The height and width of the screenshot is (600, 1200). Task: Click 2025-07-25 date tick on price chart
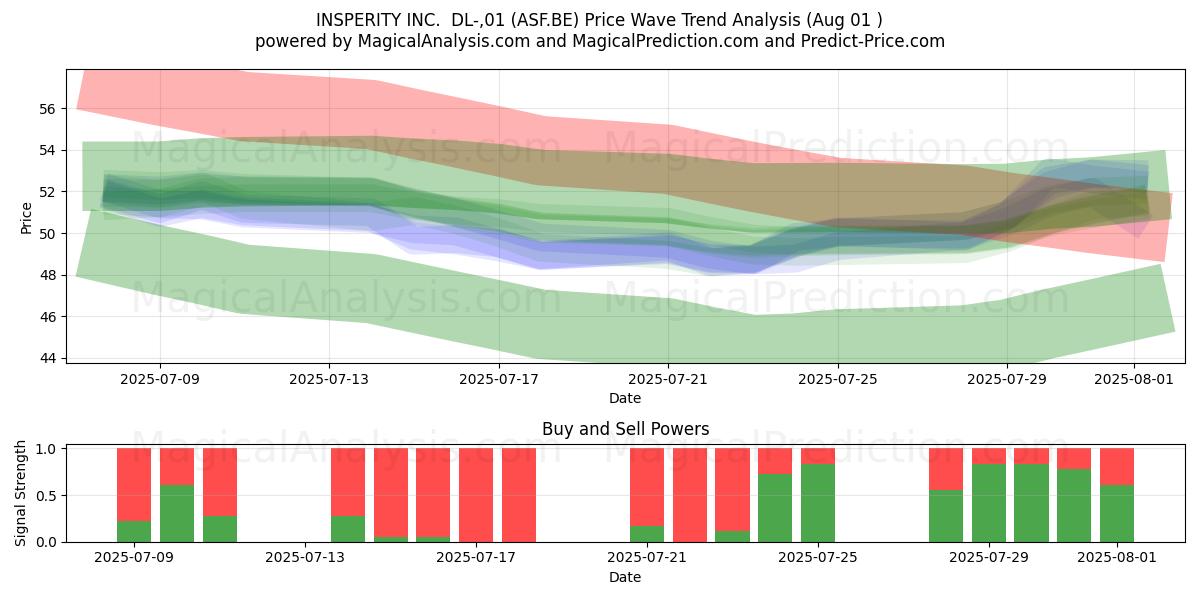tap(838, 379)
